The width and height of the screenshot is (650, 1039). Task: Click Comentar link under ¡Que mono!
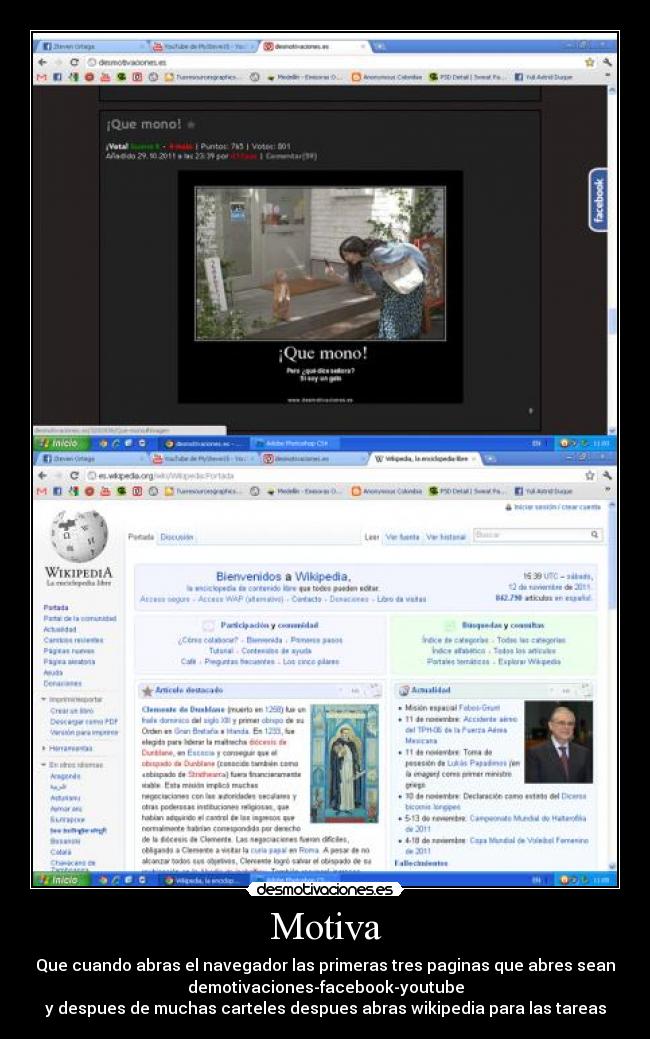pyautogui.click(x=291, y=156)
